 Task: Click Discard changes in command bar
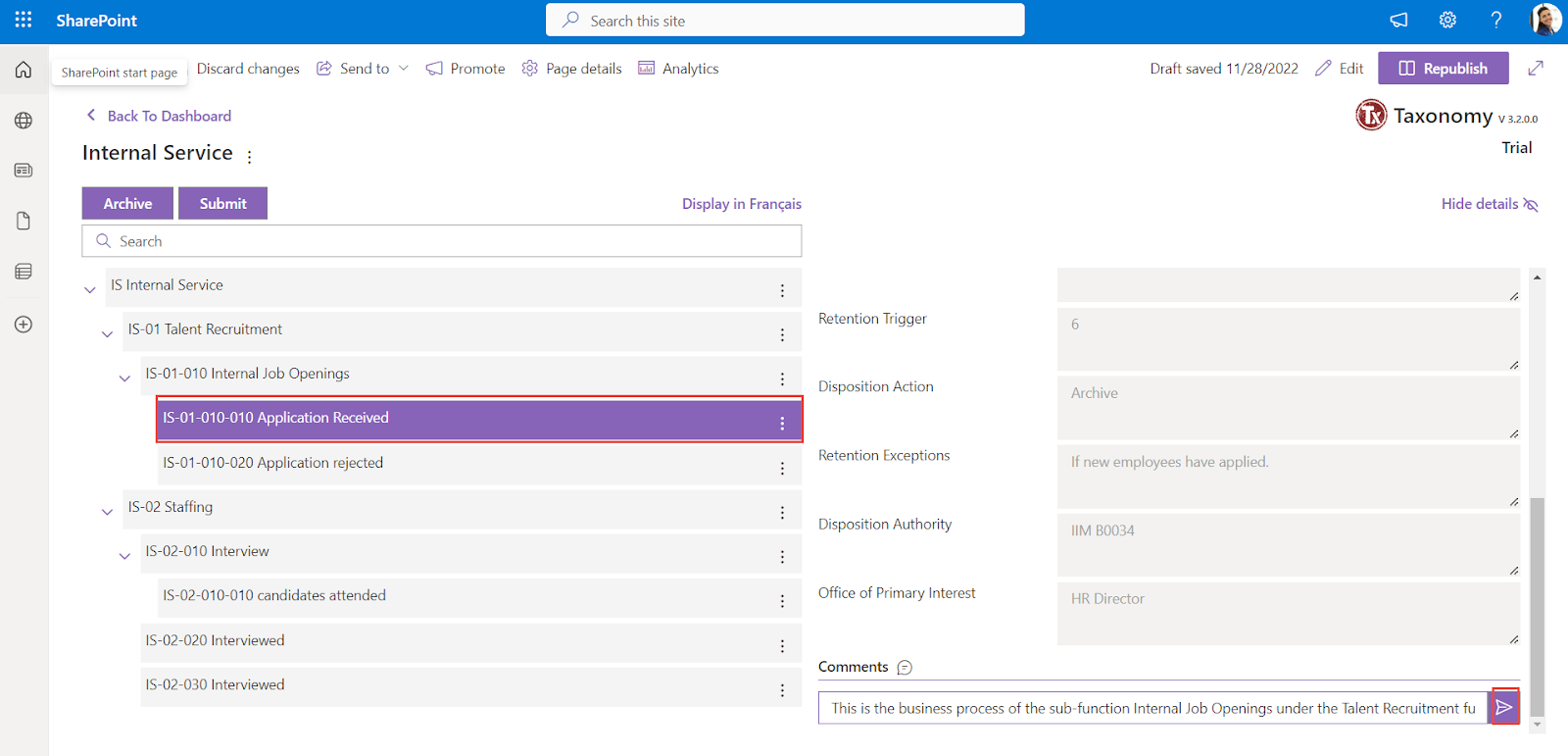click(x=248, y=68)
